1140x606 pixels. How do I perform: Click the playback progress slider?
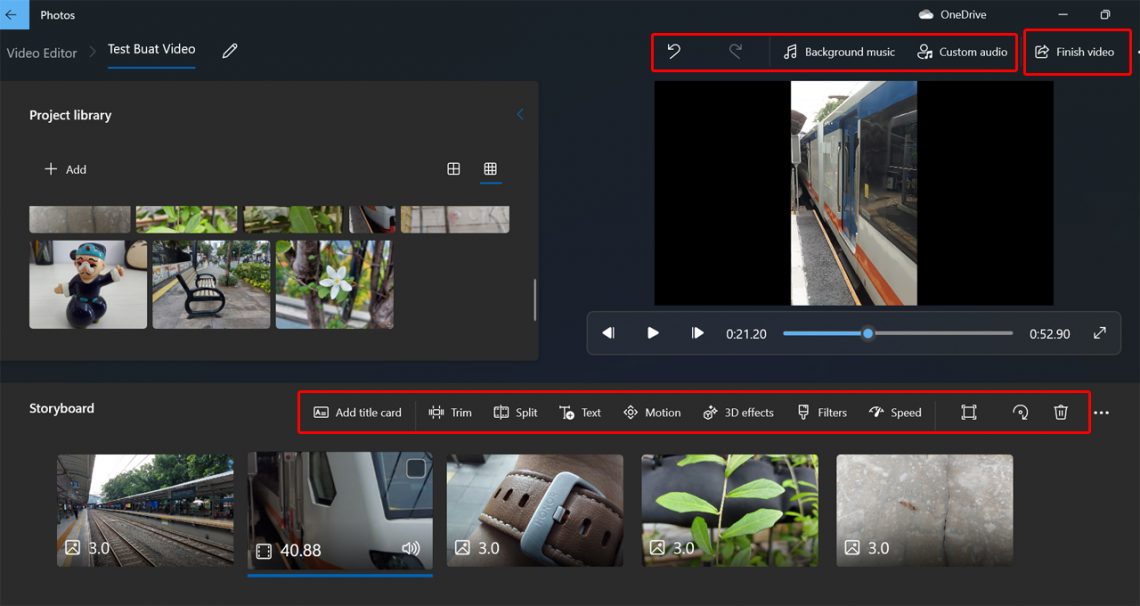click(x=868, y=332)
